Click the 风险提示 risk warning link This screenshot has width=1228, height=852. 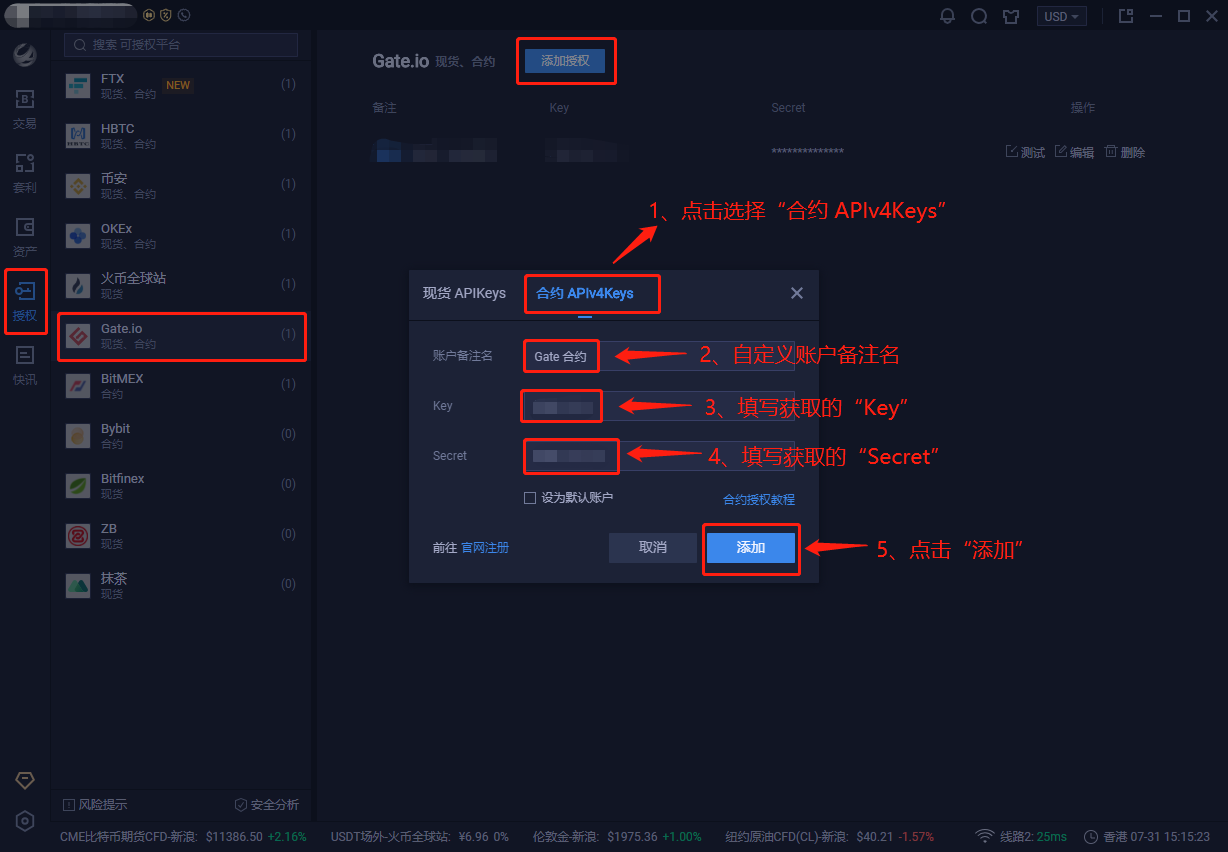95,805
